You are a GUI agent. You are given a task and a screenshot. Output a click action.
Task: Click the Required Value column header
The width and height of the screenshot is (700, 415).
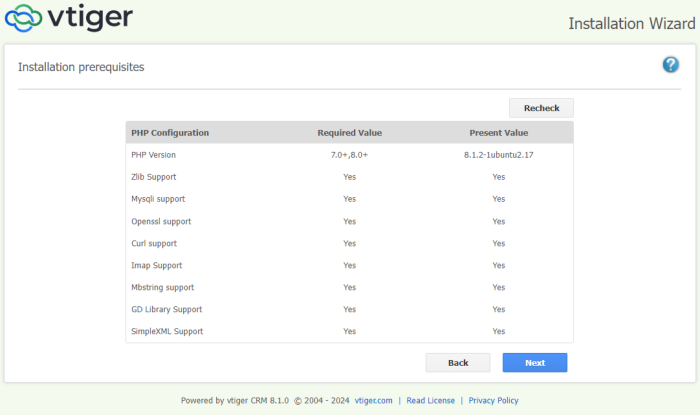click(x=349, y=133)
